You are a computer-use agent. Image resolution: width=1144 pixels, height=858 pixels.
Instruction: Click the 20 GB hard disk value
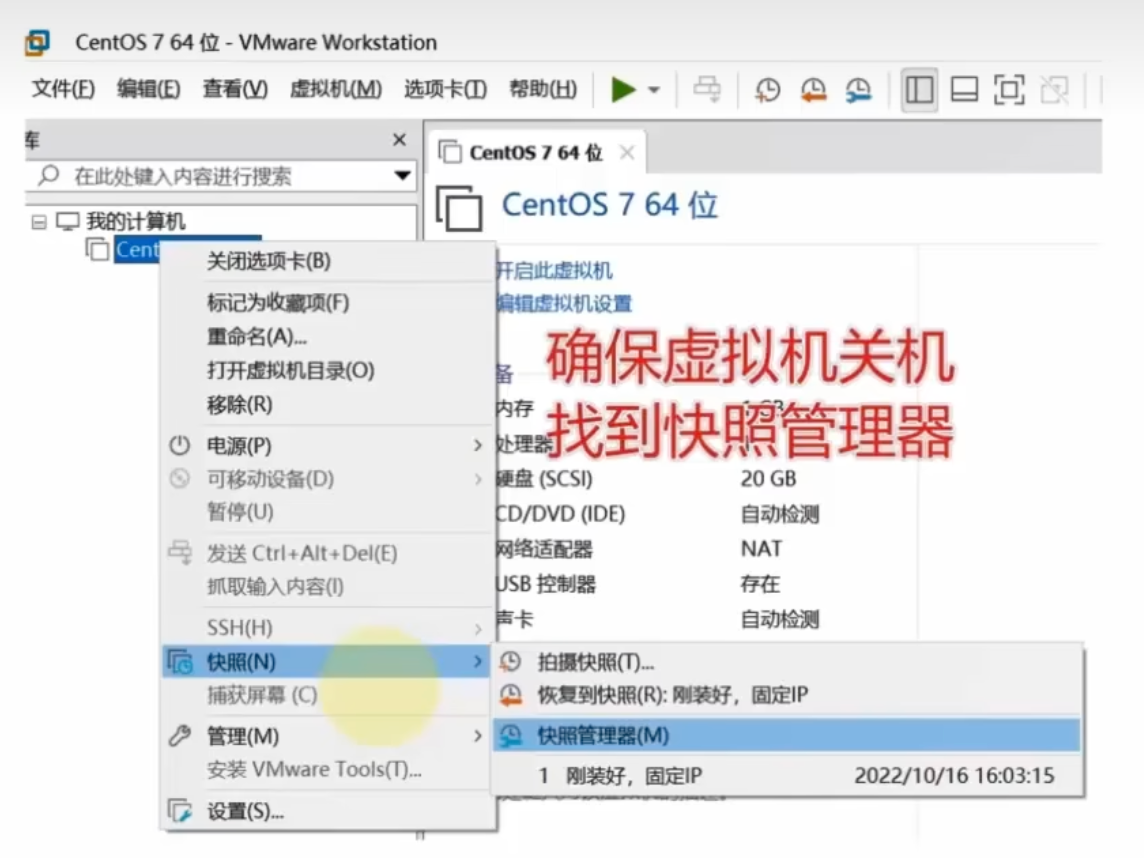tap(768, 479)
